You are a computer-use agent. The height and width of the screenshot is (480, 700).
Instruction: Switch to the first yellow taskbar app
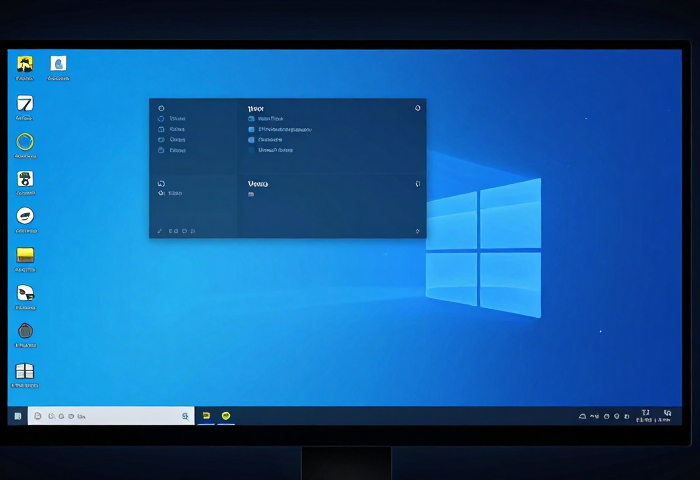click(206, 416)
